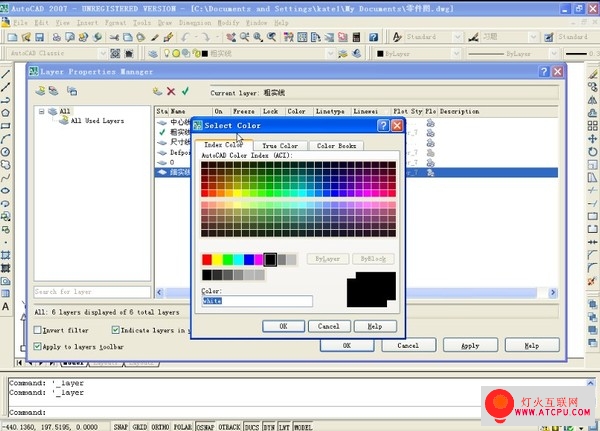The height and width of the screenshot is (431, 600).
Task: Select the Polygon tool in Draw toolbar
Action: point(5,113)
